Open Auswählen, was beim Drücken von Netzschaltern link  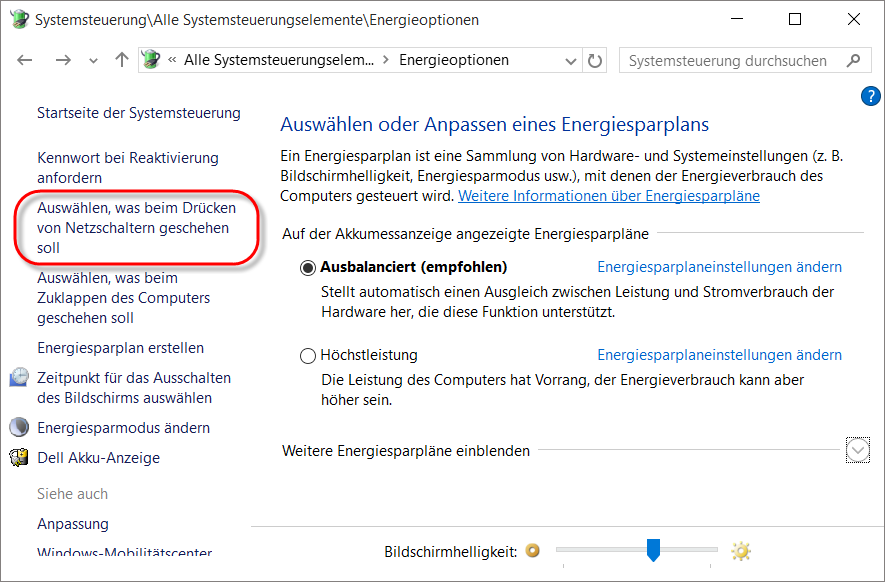[136, 228]
